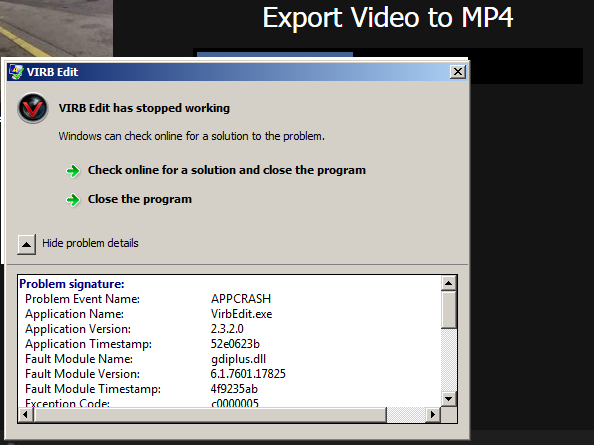
Task: Collapse details with the up-arrow toggle button
Action: [27, 244]
